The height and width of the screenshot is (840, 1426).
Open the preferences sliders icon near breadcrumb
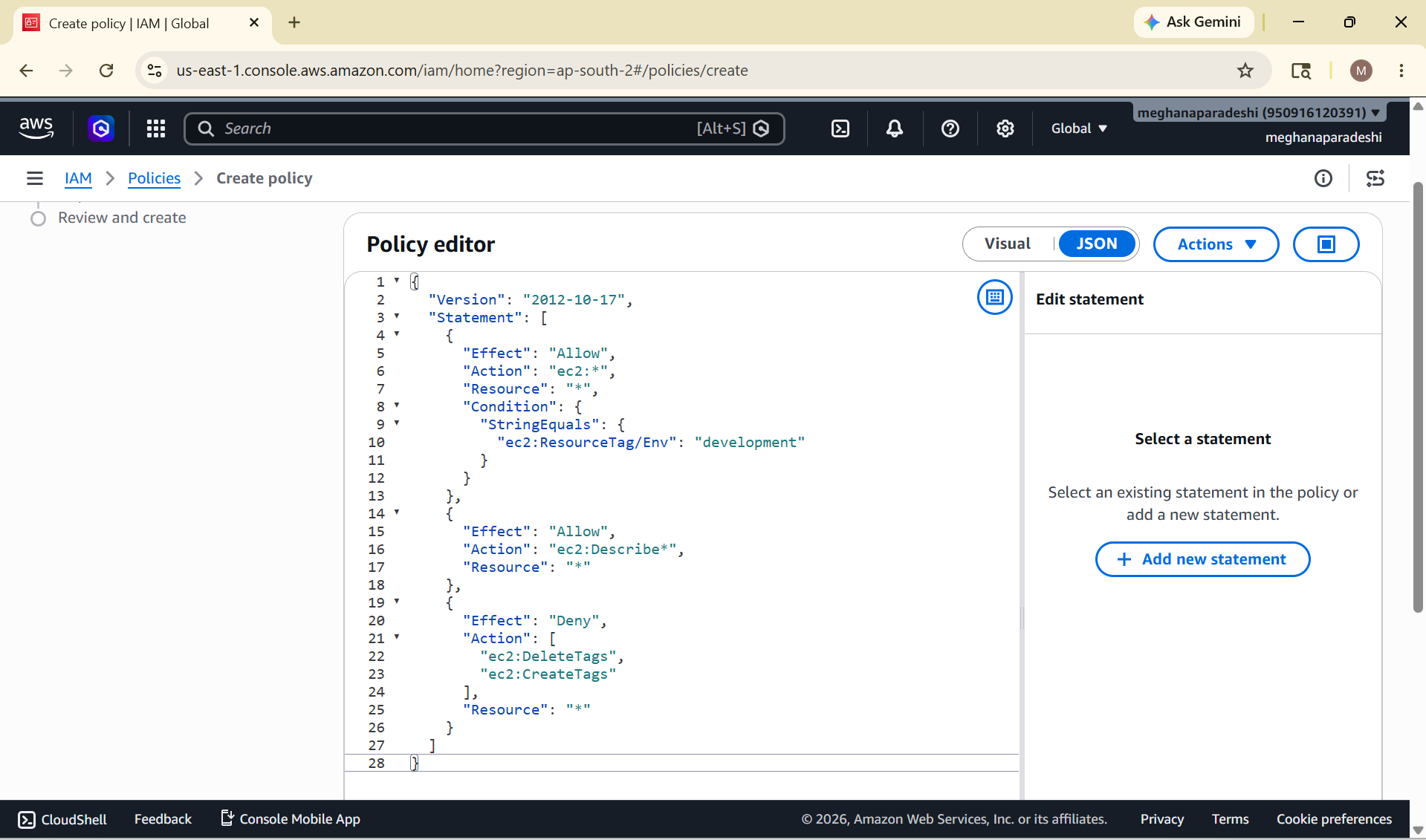pos(1375,178)
